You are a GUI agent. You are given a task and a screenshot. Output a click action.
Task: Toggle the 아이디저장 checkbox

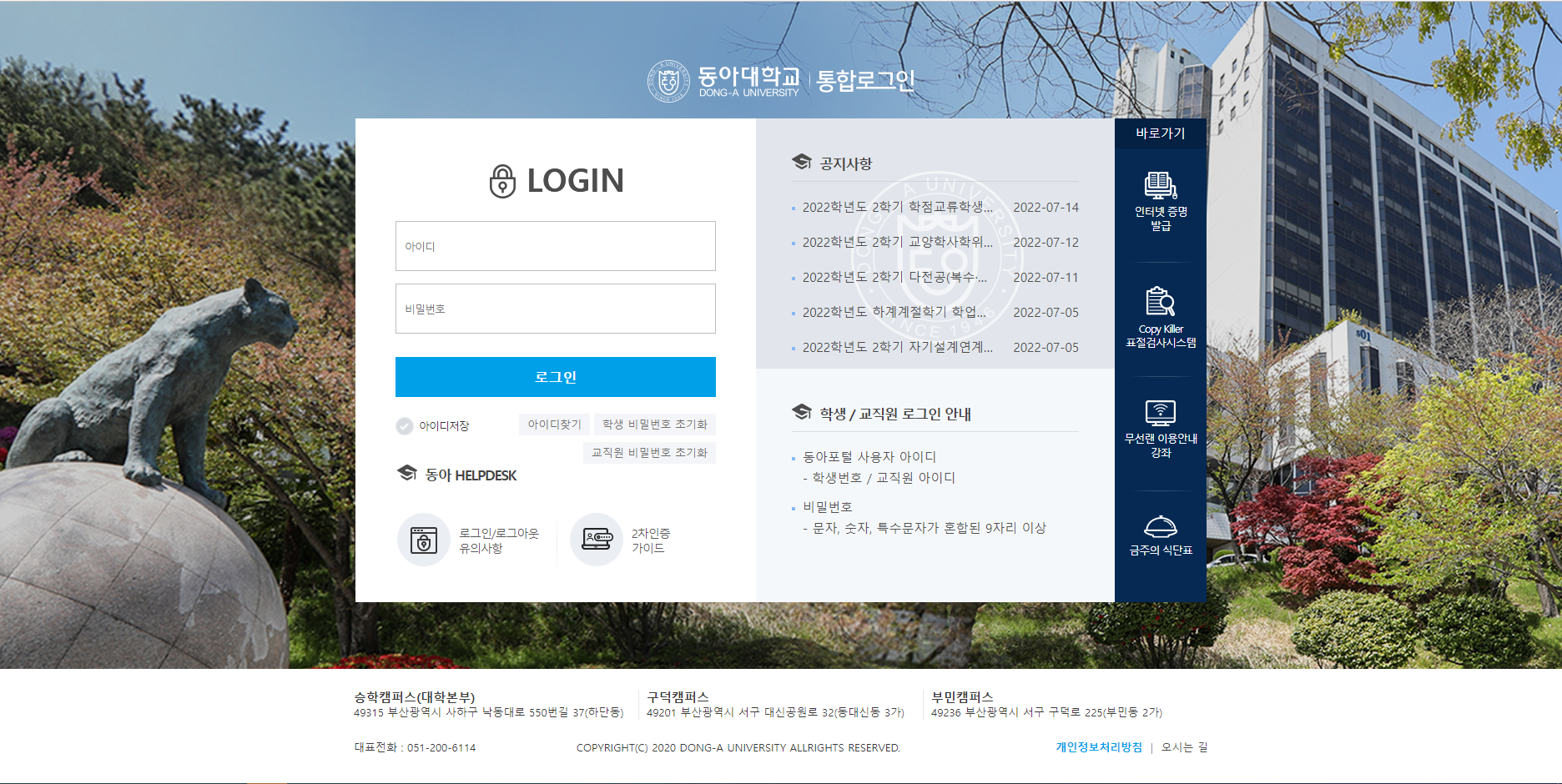click(x=405, y=426)
